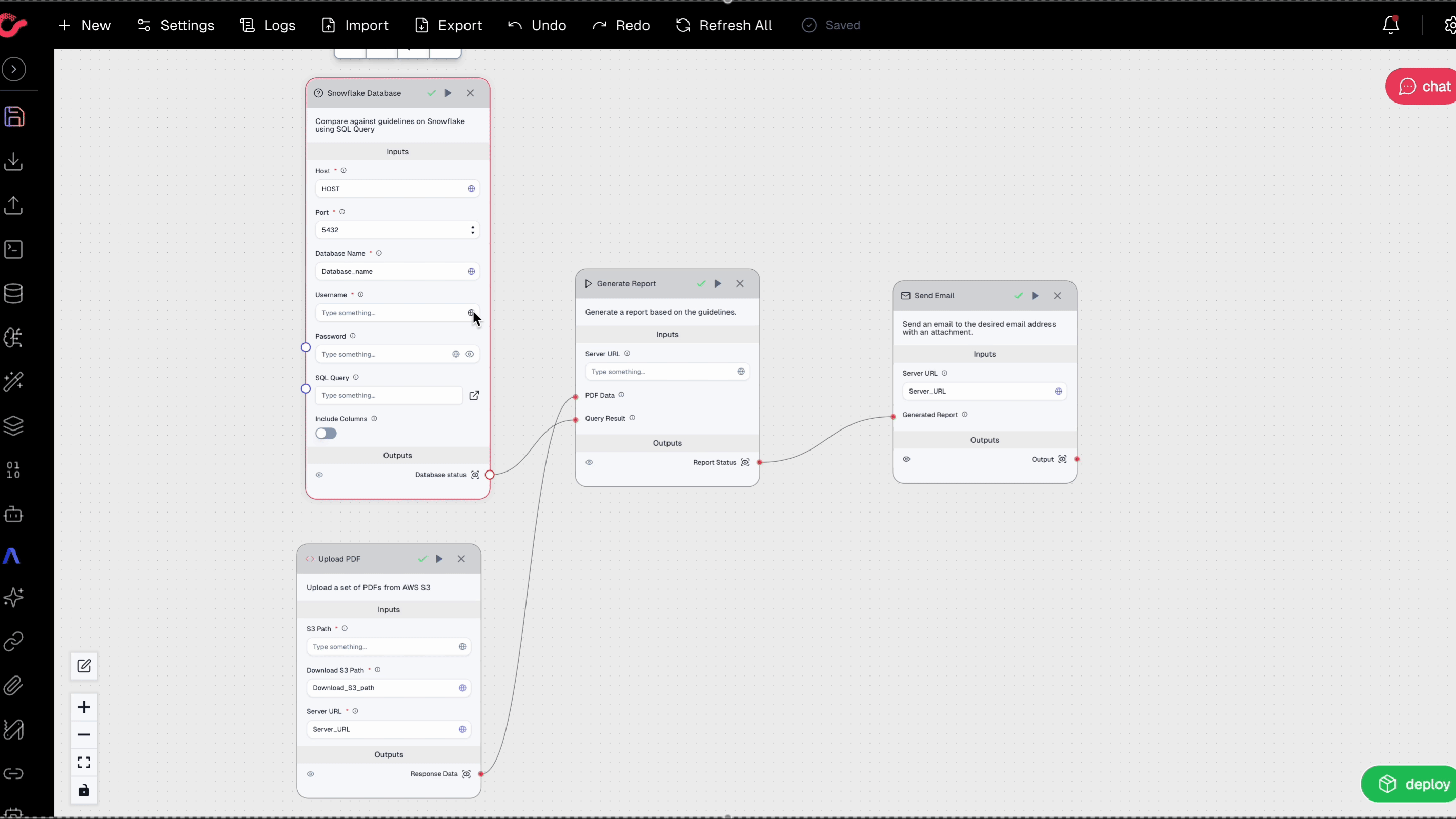
Task: Run the Send Email node
Action: click(1035, 296)
